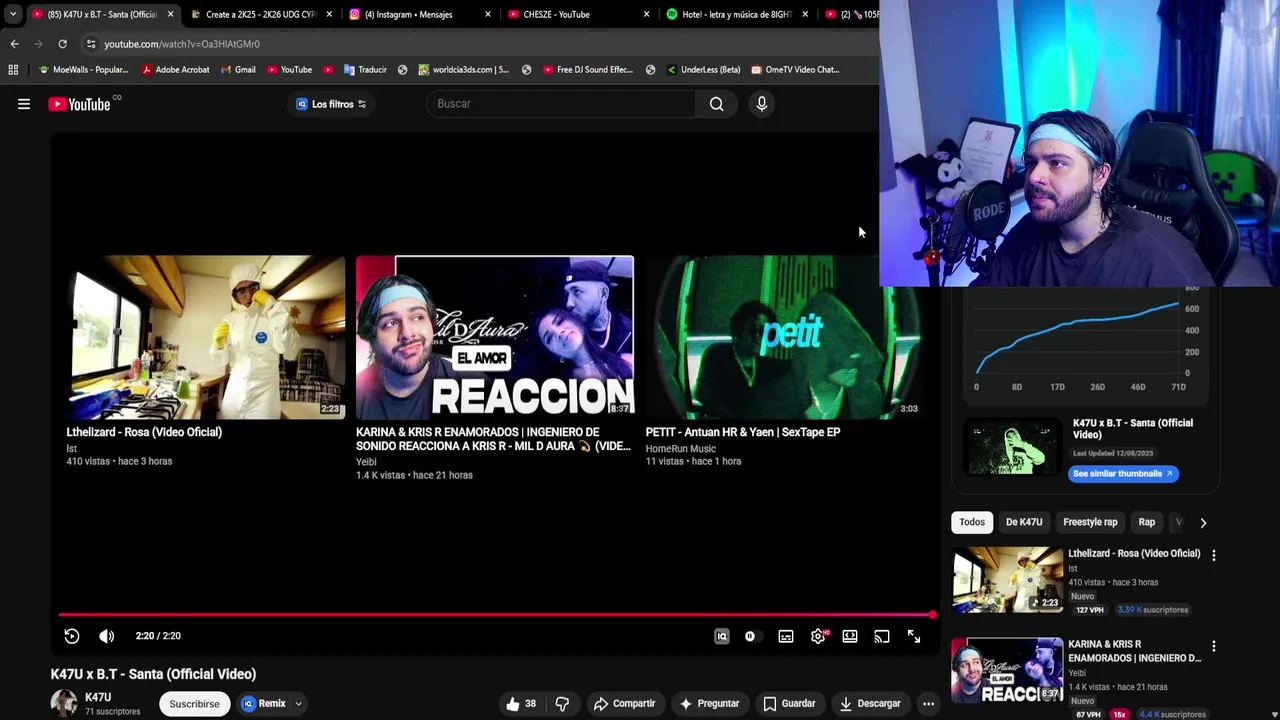Show more filter chips with right arrow

[1203, 522]
